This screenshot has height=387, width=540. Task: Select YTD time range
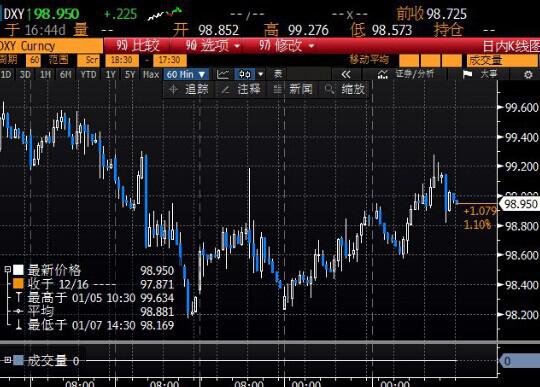click(88, 74)
